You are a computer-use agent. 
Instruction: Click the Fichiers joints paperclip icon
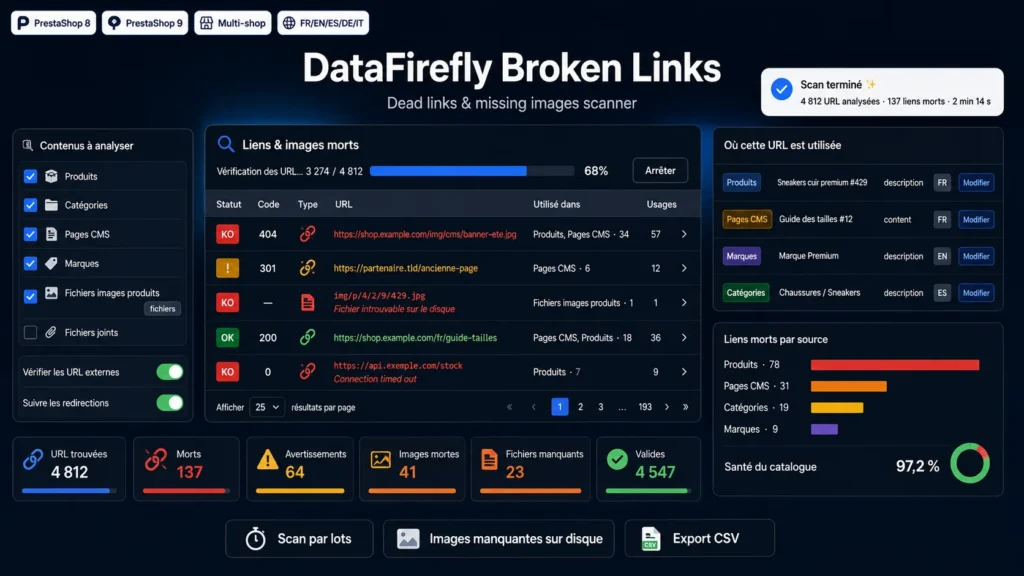tap(51, 332)
